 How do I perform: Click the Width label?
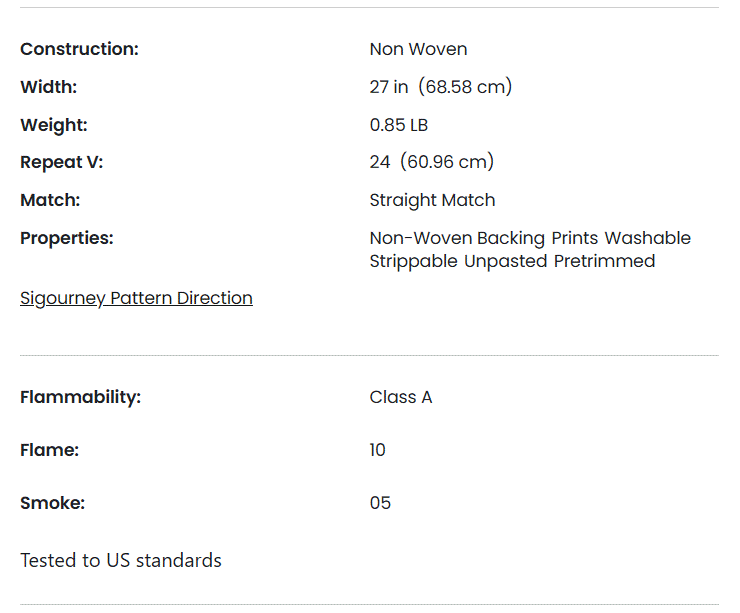pyautogui.click(x=49, y=87)
